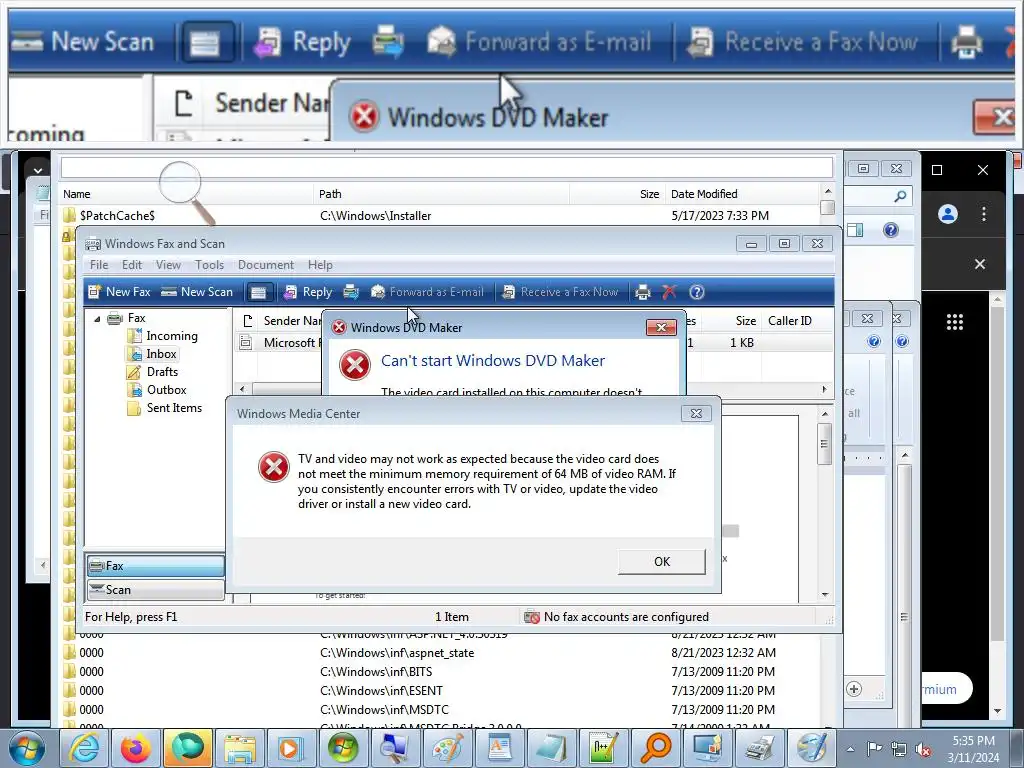This screenshot has height=768, width=1024.
Task: Open Firefox from the taskbar
Action: 136,748
